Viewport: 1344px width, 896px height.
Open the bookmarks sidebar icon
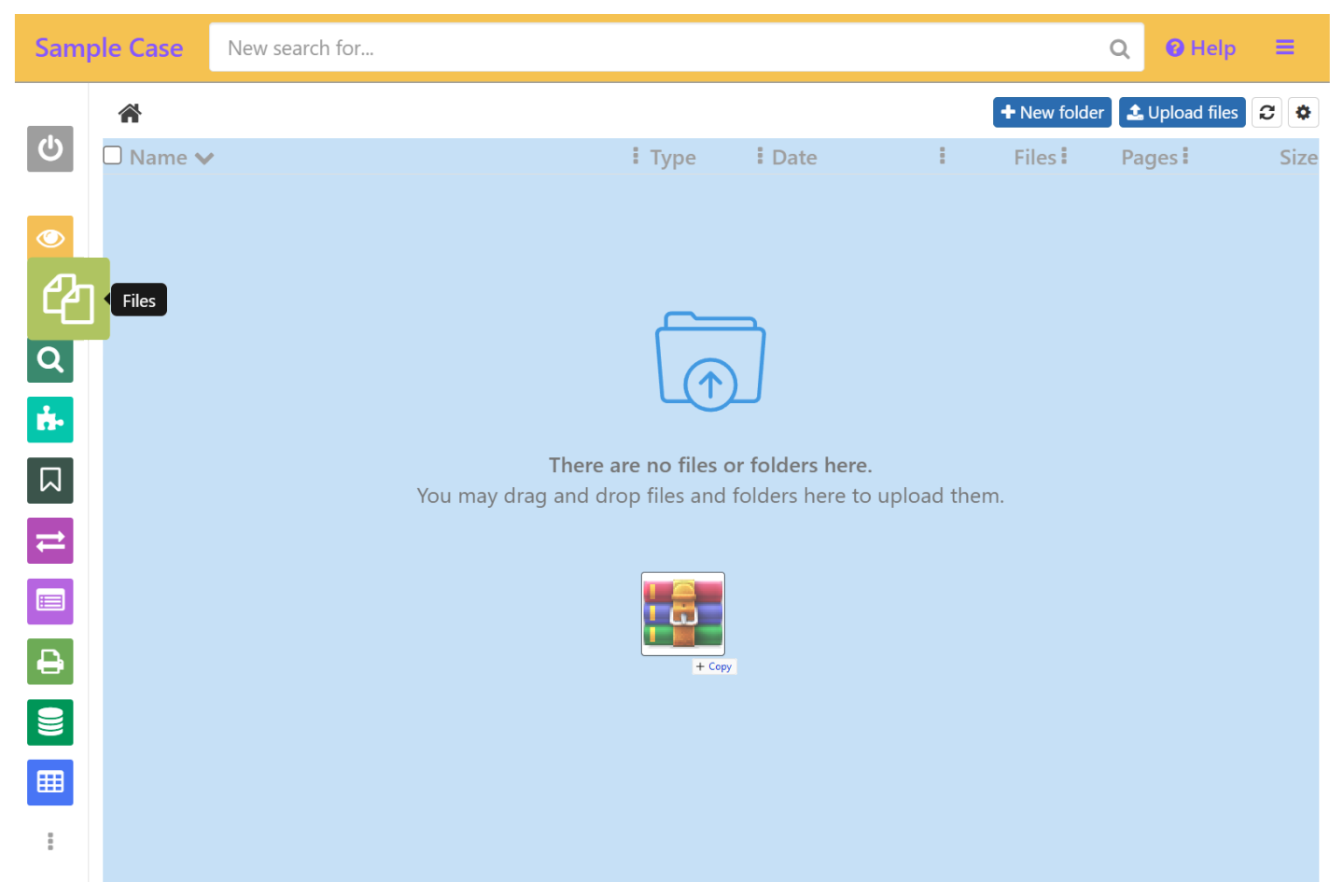click(x=49, y=480)
